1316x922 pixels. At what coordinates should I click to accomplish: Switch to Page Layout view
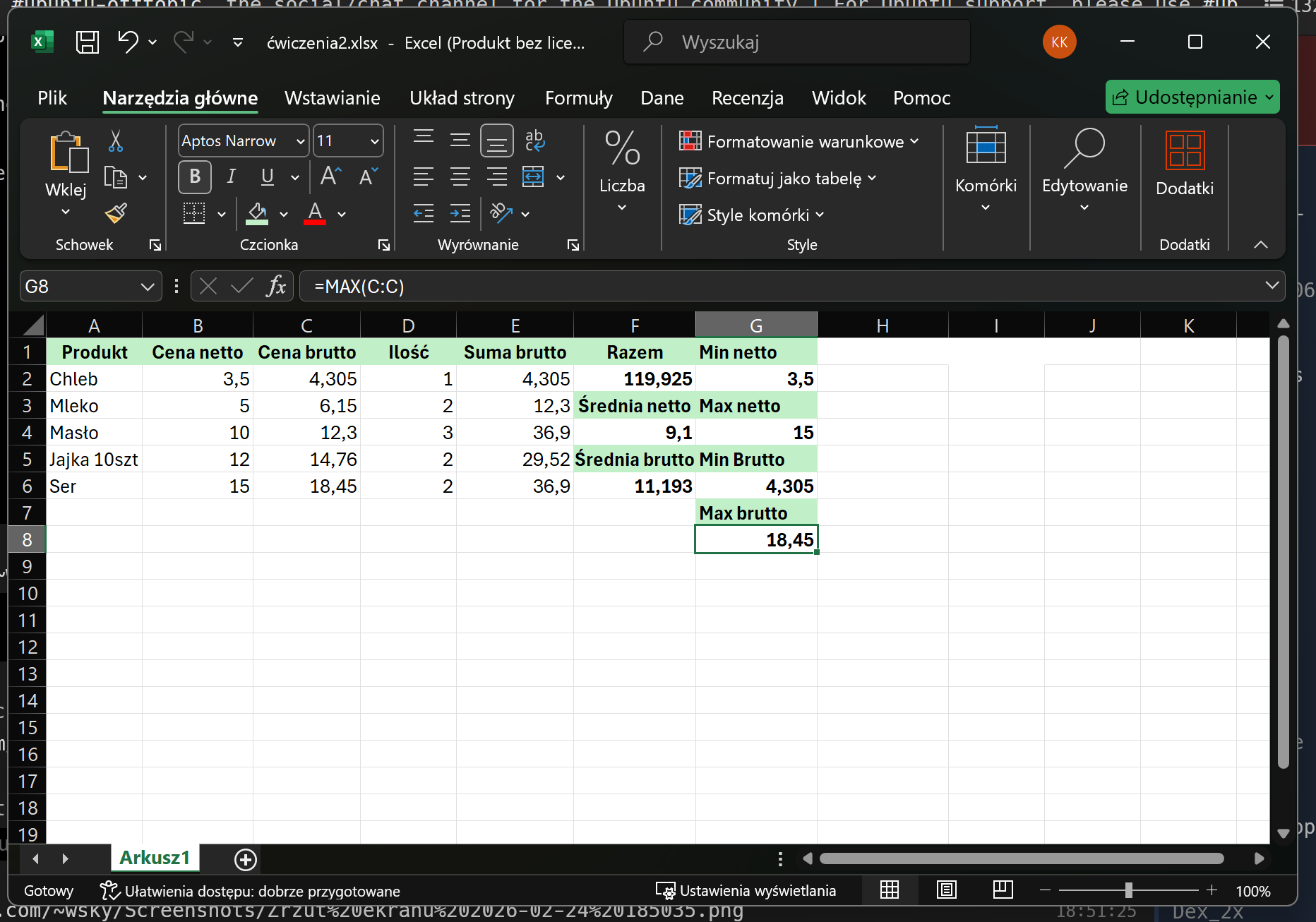946,890
